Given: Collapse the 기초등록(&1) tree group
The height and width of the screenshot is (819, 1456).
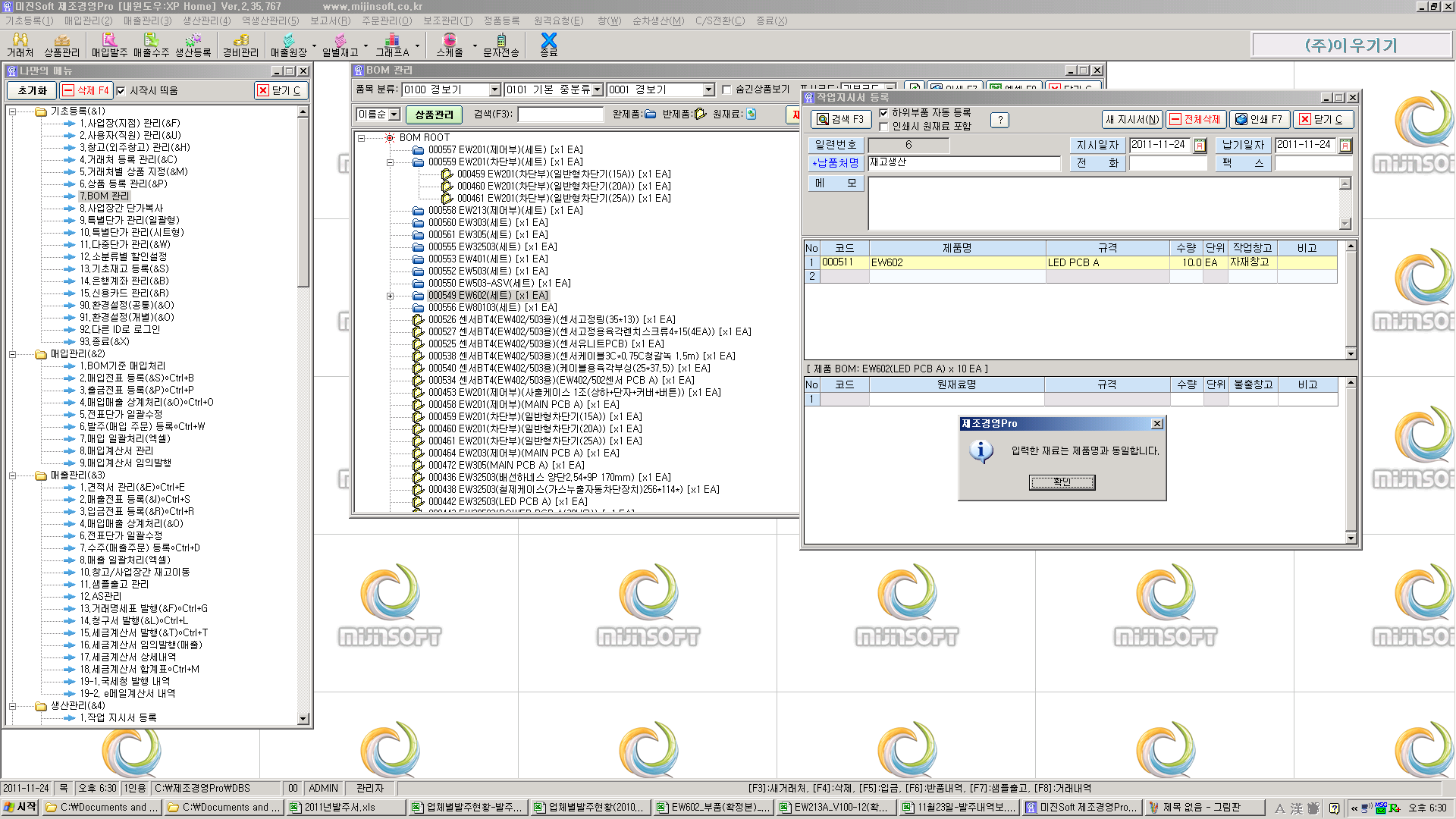Looking at the screenshot, I should coord(12,111).
